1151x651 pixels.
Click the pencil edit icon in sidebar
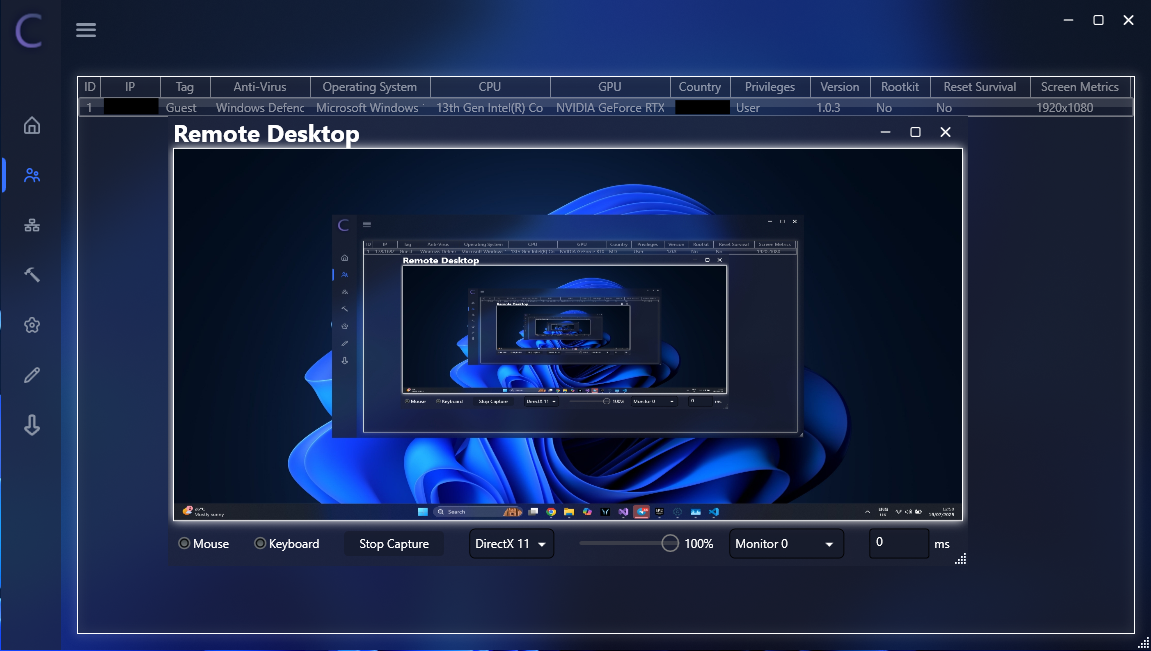click(32, 375)
